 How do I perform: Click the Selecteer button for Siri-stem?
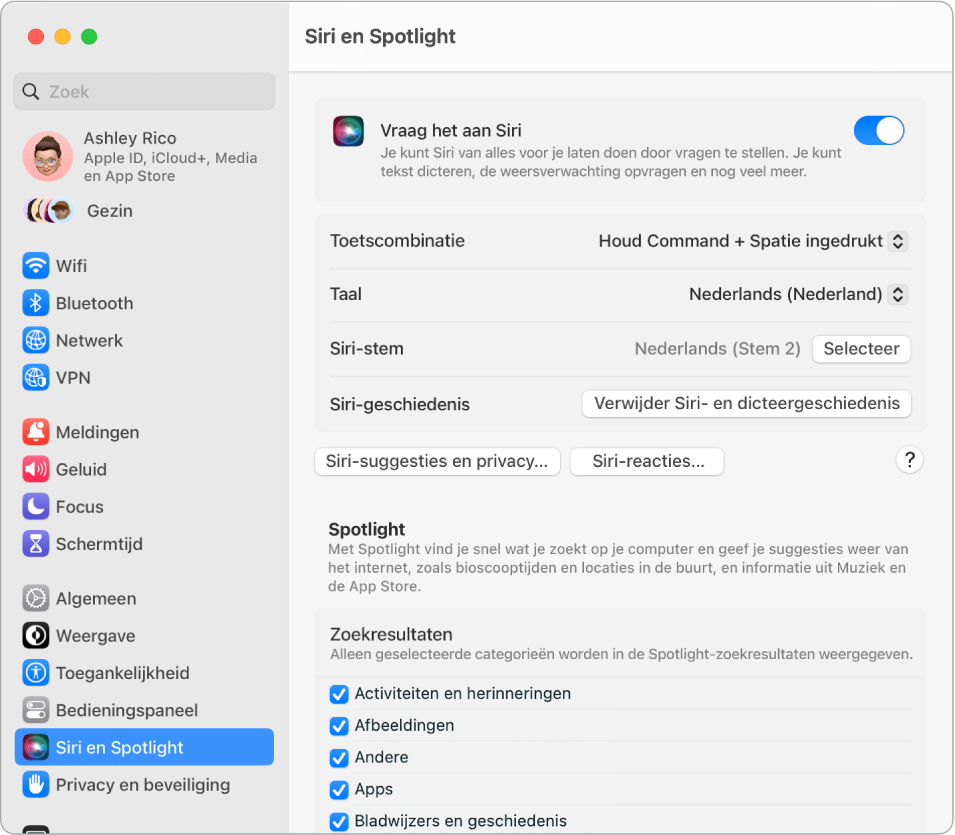click(861, 349)
